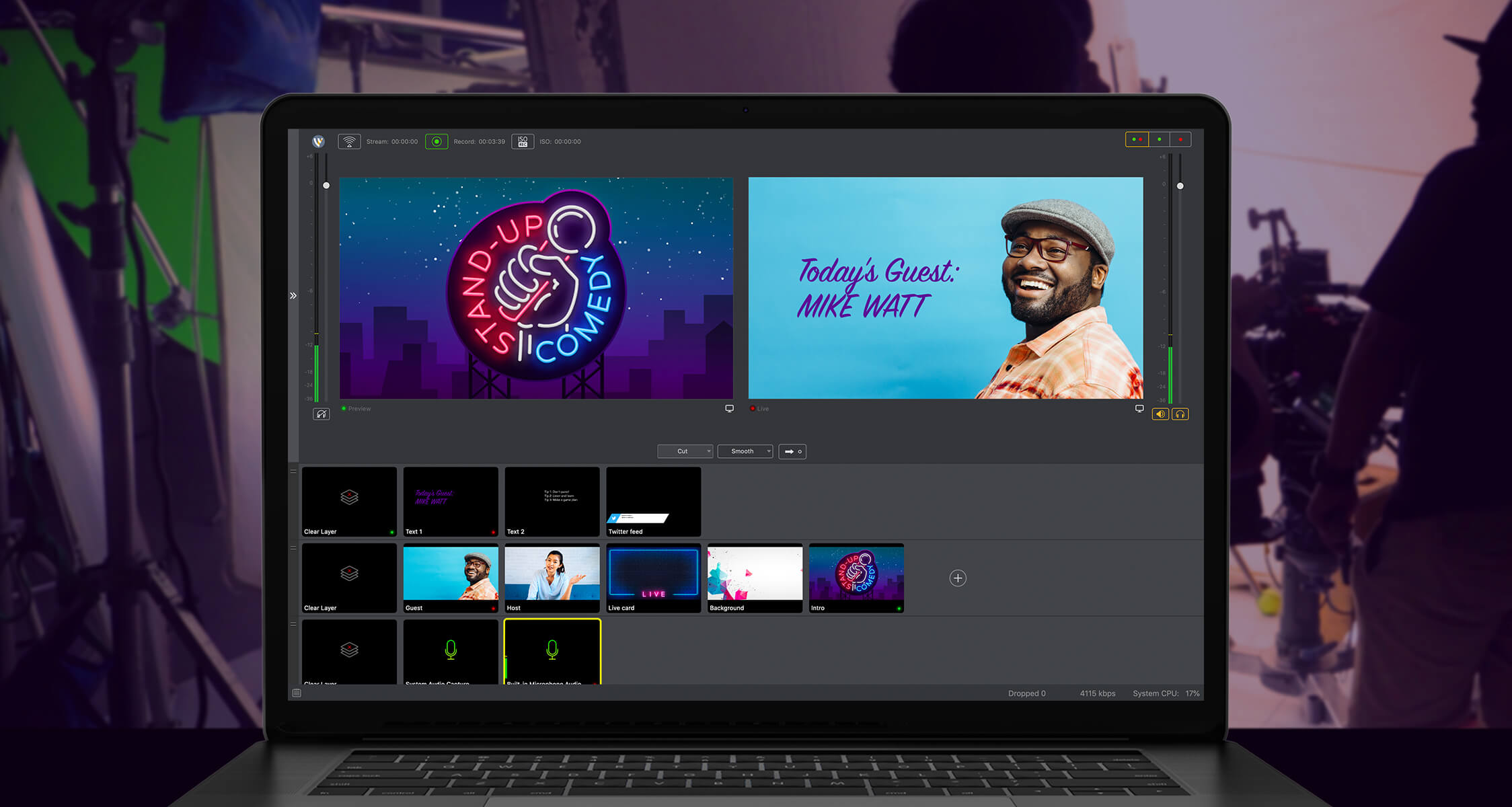Screen dimensions: 1512x807
Task: Click the Wirecast logo icon
Action: click(x=319, y=141)
